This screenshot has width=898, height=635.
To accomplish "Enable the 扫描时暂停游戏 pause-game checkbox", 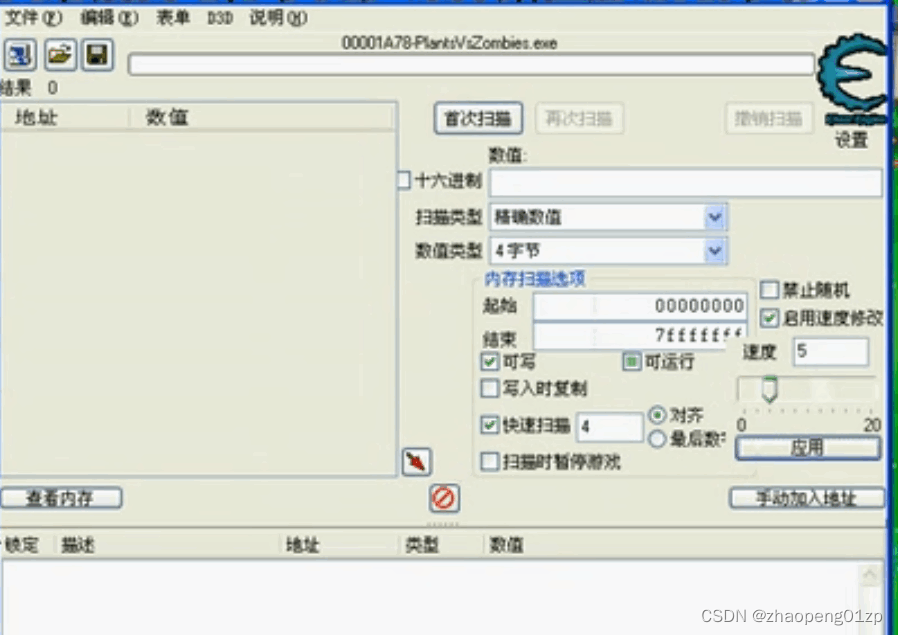I will 489,461.
